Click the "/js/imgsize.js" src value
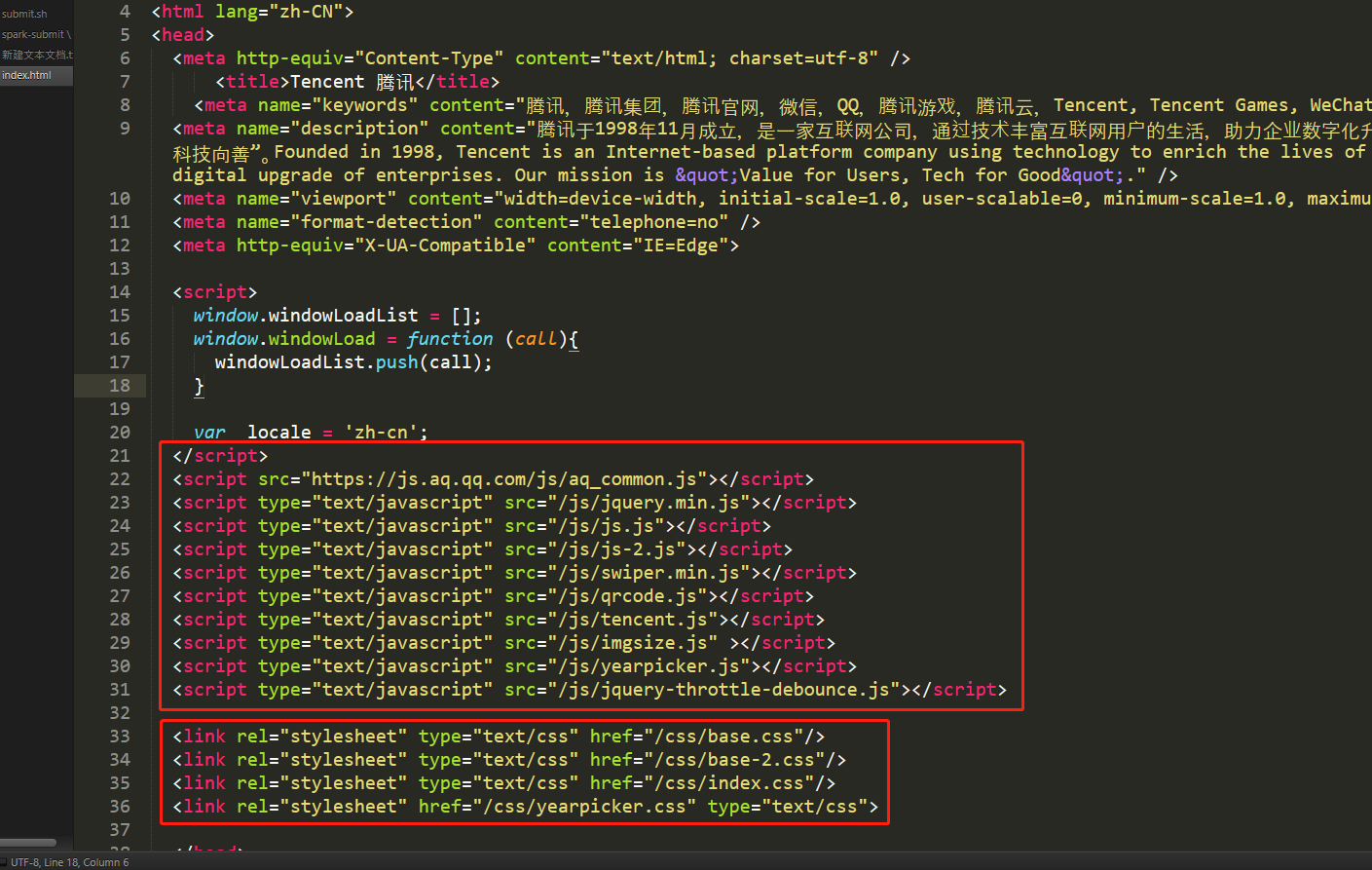Viewport: 1372px width, 870px height. (x=633, y=643)
